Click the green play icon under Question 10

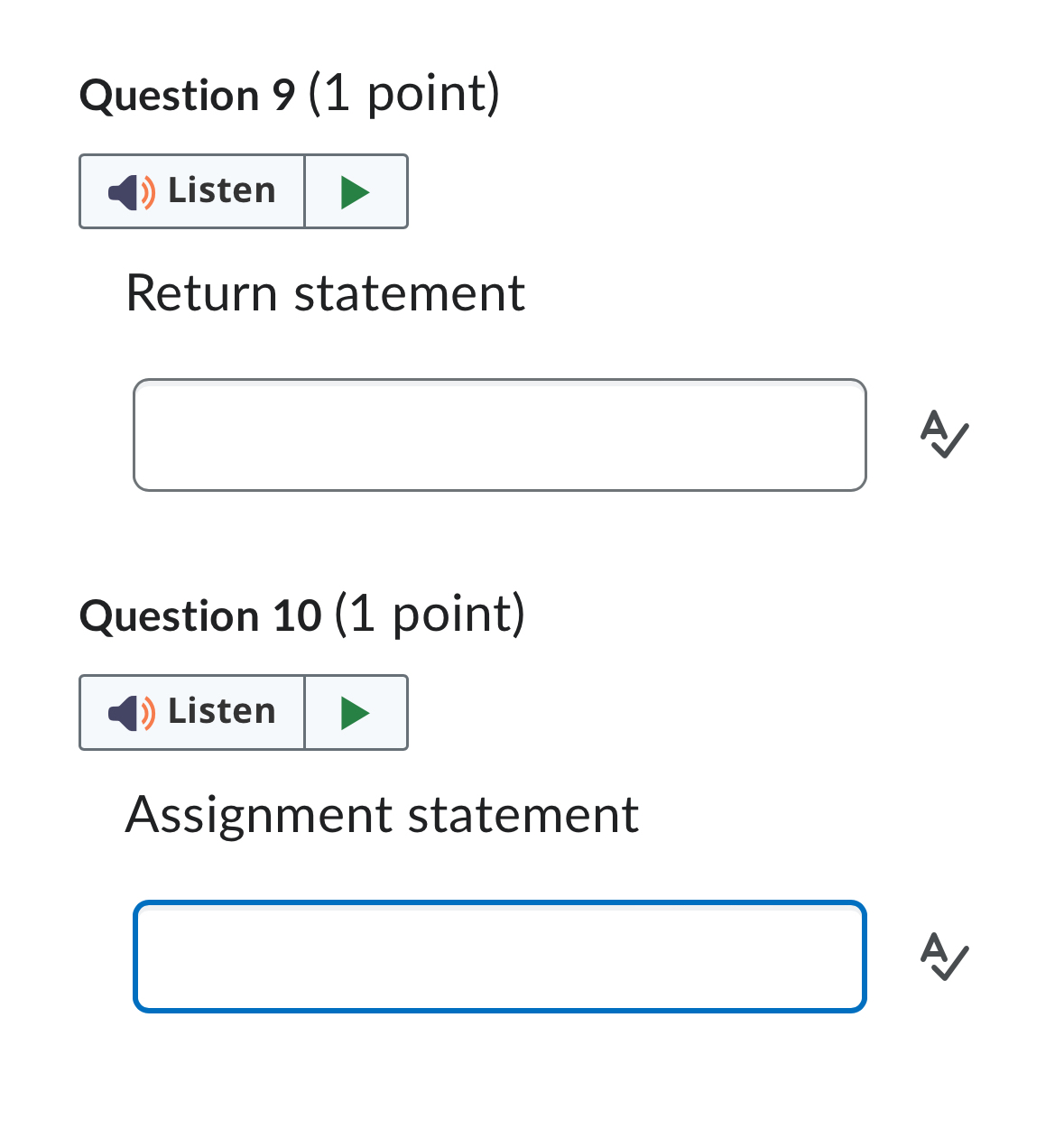356,712
